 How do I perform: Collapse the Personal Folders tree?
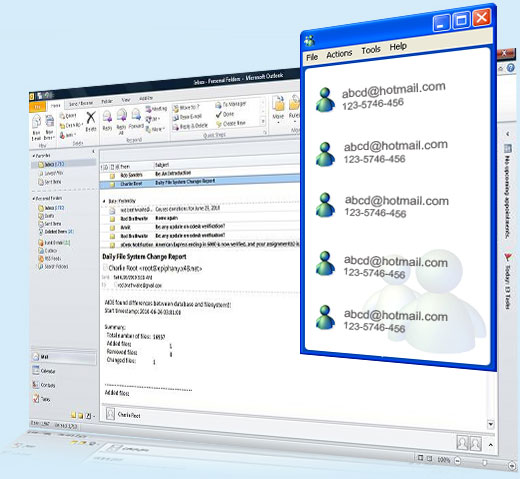[x=34, y=199]
